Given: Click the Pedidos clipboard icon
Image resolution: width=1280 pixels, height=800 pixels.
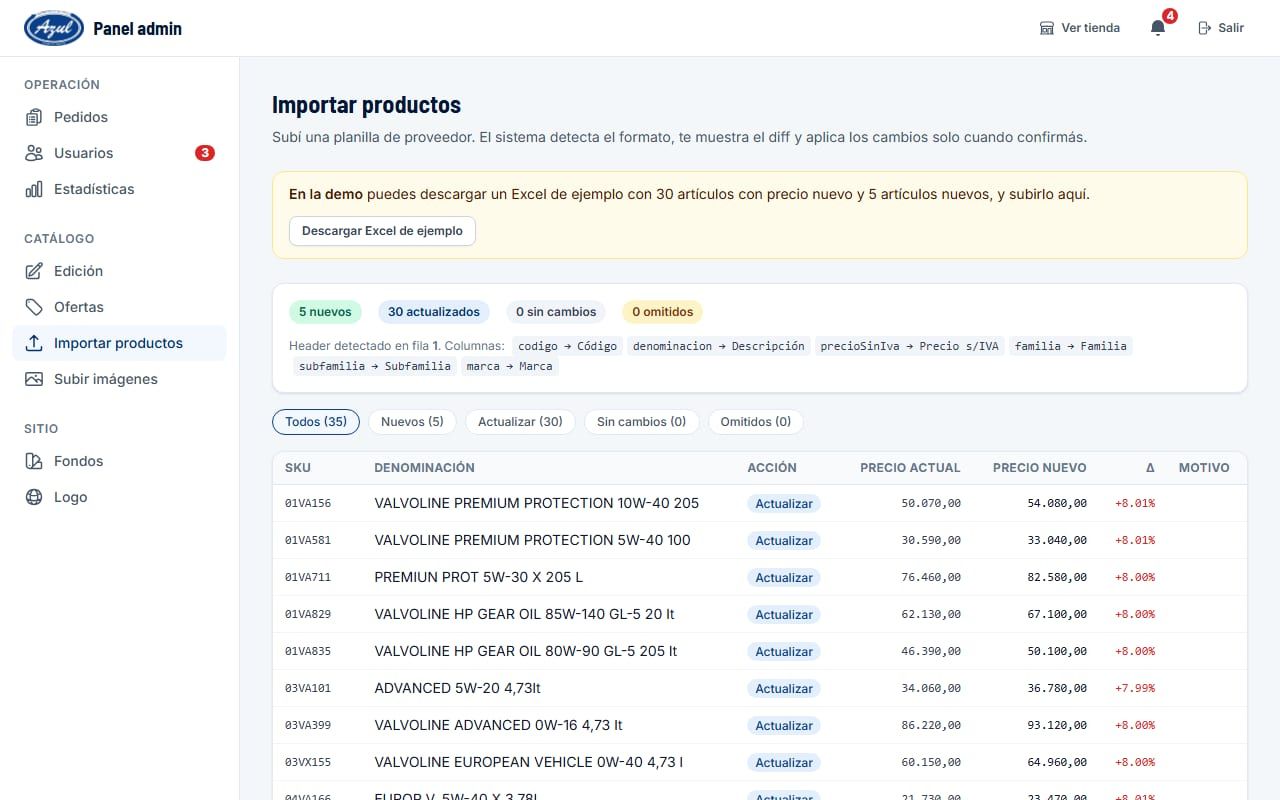Looking at the screenshot, I should point(34,117).
